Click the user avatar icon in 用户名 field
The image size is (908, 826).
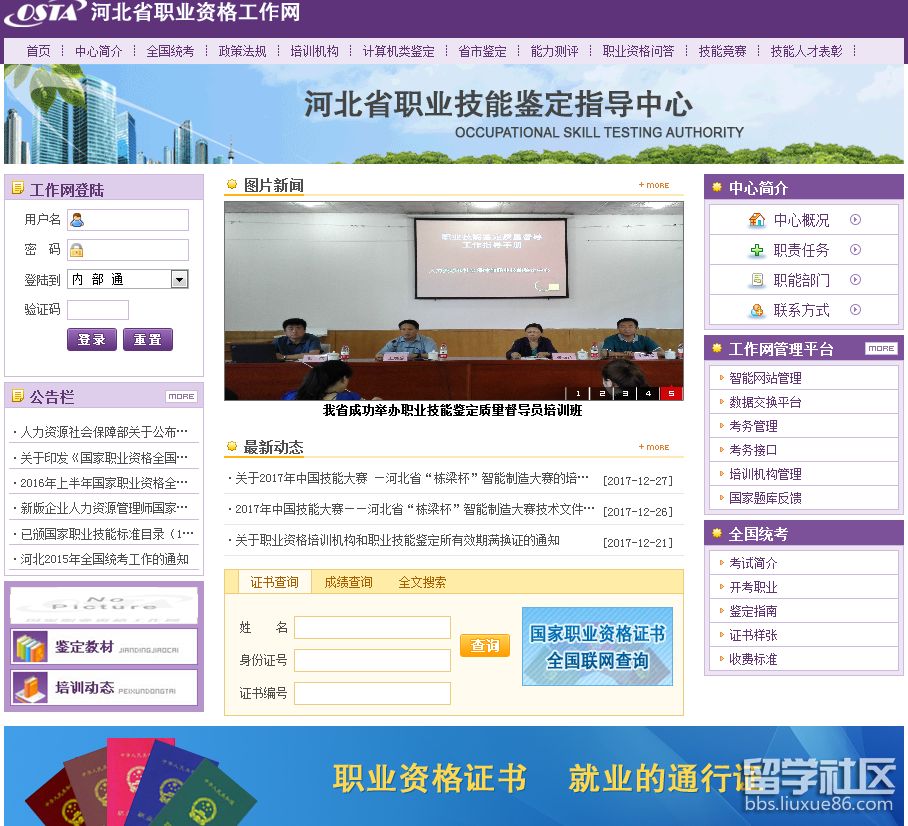(77, 221)
